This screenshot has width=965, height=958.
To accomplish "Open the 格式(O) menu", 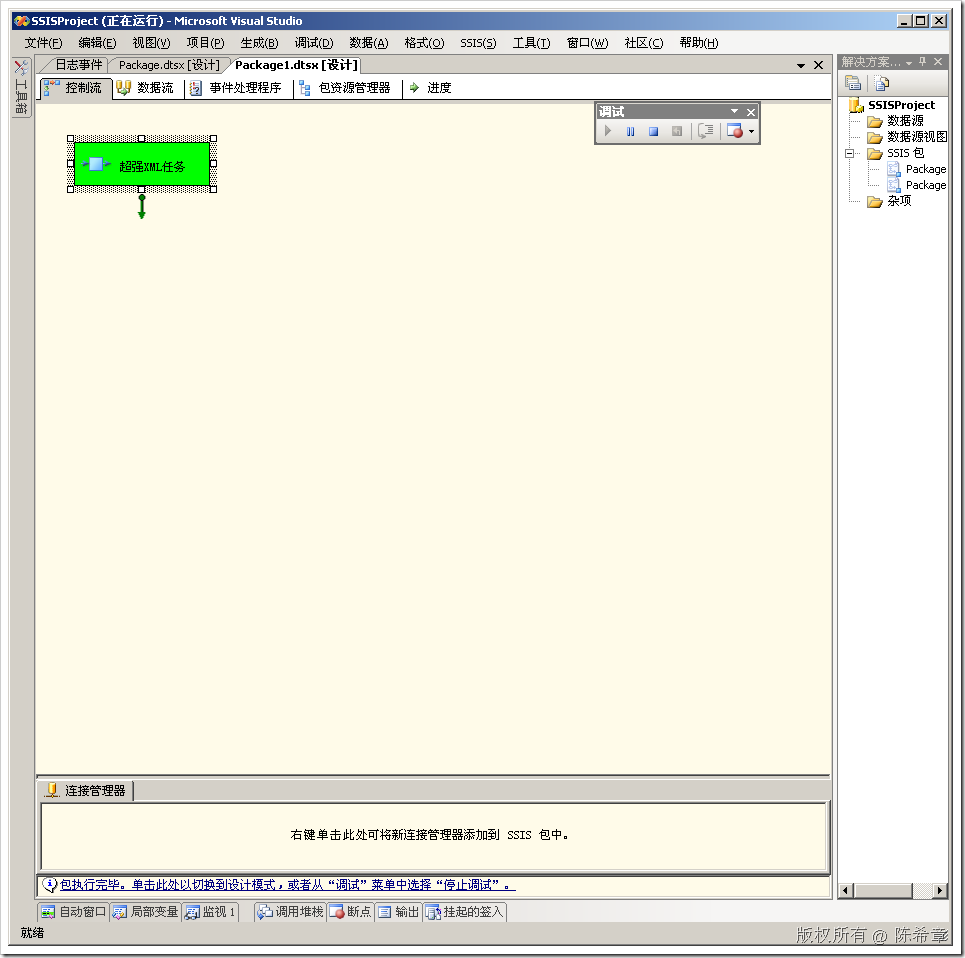I will 424,43.
